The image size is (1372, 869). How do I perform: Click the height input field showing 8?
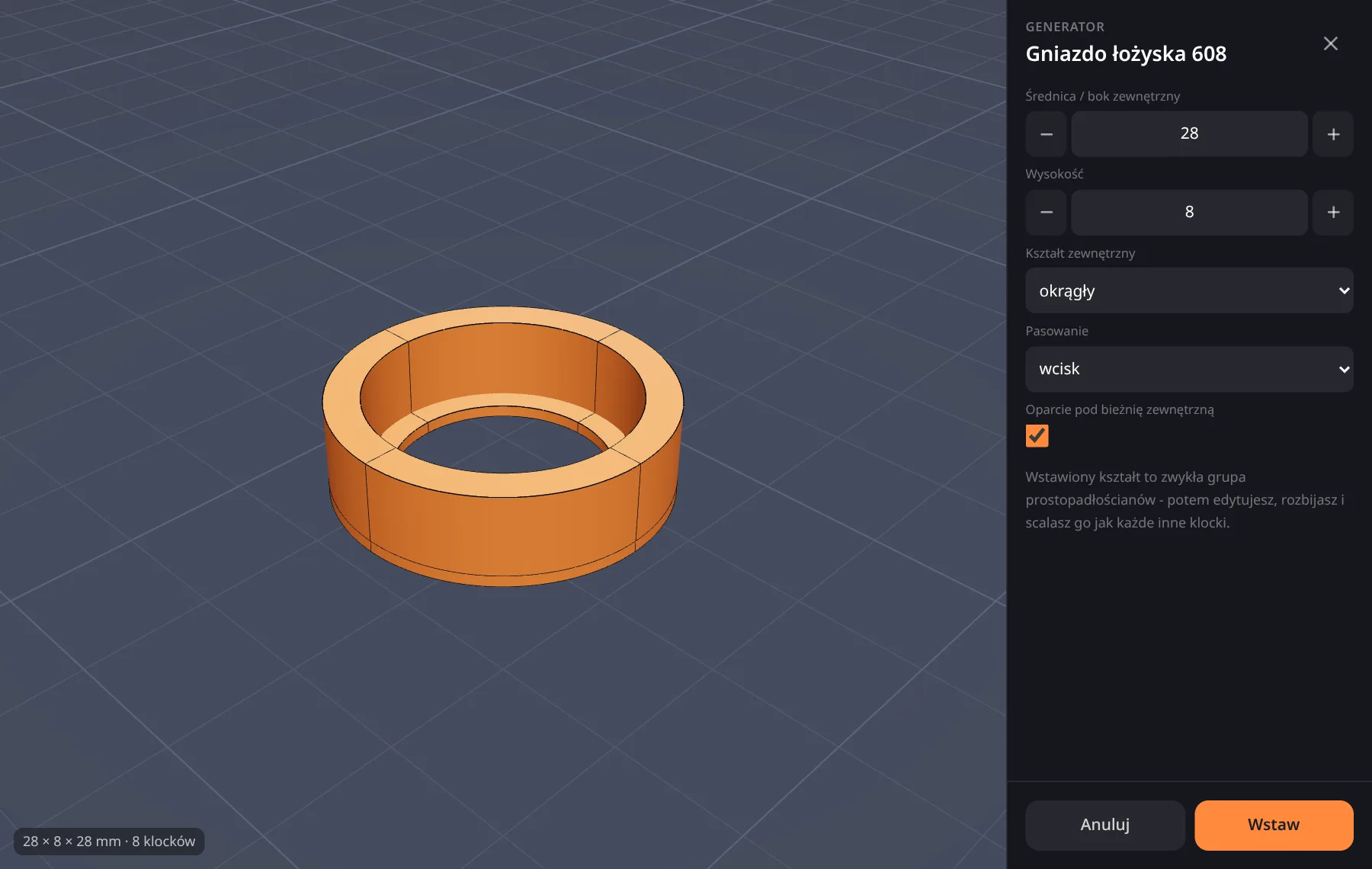click(x=1189, y=213)
